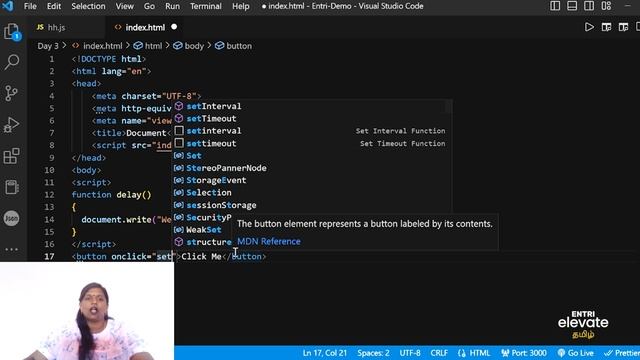640x360 pixels.
Task: Toggle secondary side bar layout icon
Action: 589,6
